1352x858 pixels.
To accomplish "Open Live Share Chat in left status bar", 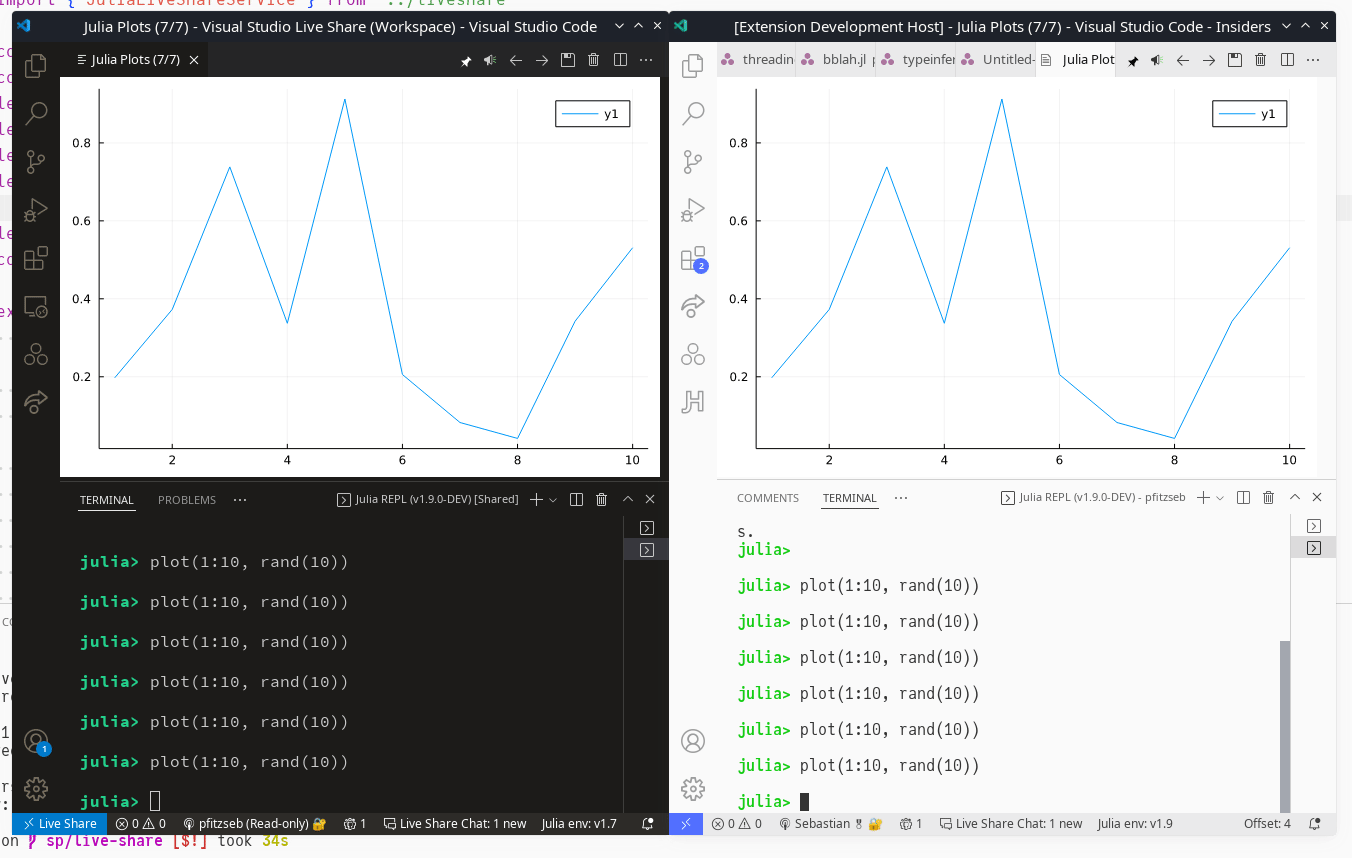I will (455, 824).
